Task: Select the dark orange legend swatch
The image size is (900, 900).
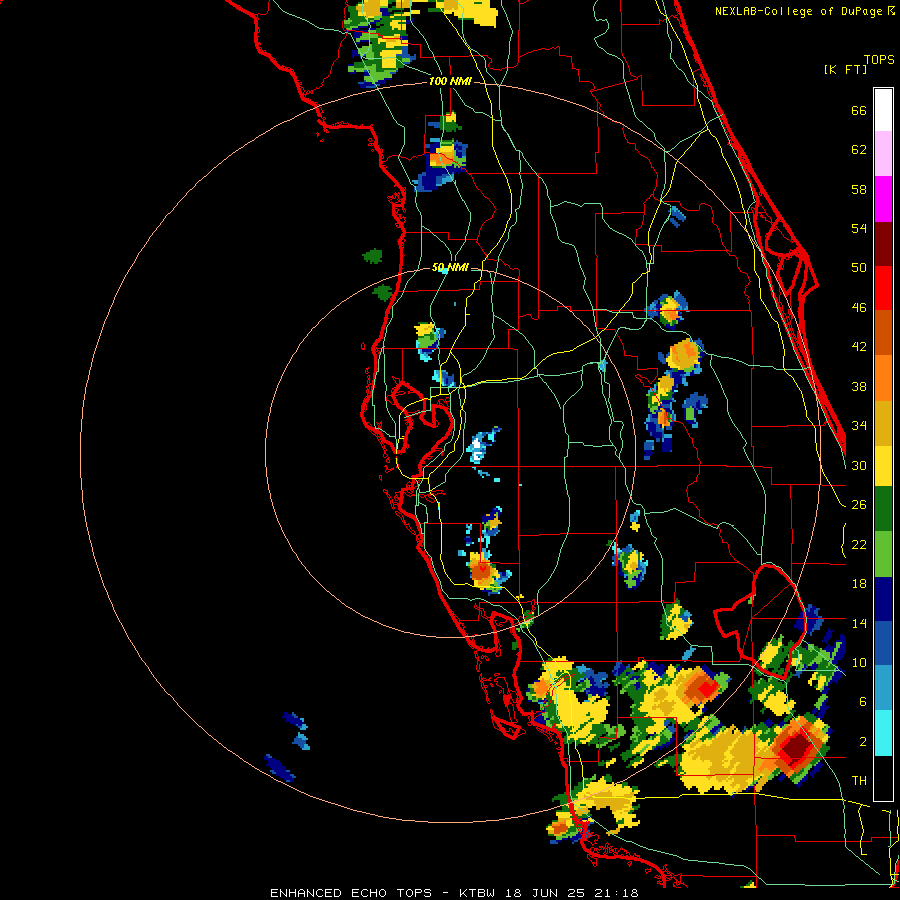Action: (883, 332)
